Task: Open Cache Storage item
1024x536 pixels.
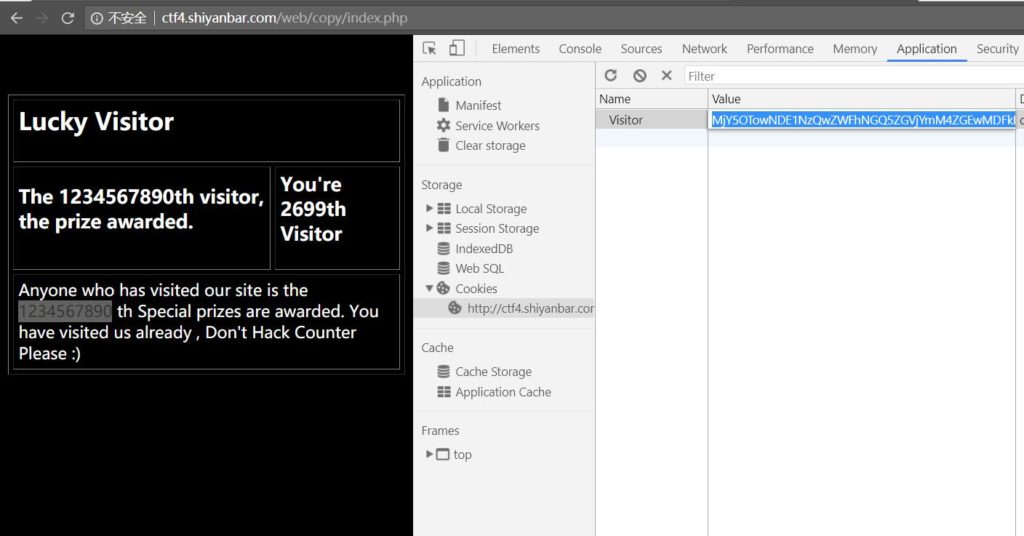Action: click(493, 371)
